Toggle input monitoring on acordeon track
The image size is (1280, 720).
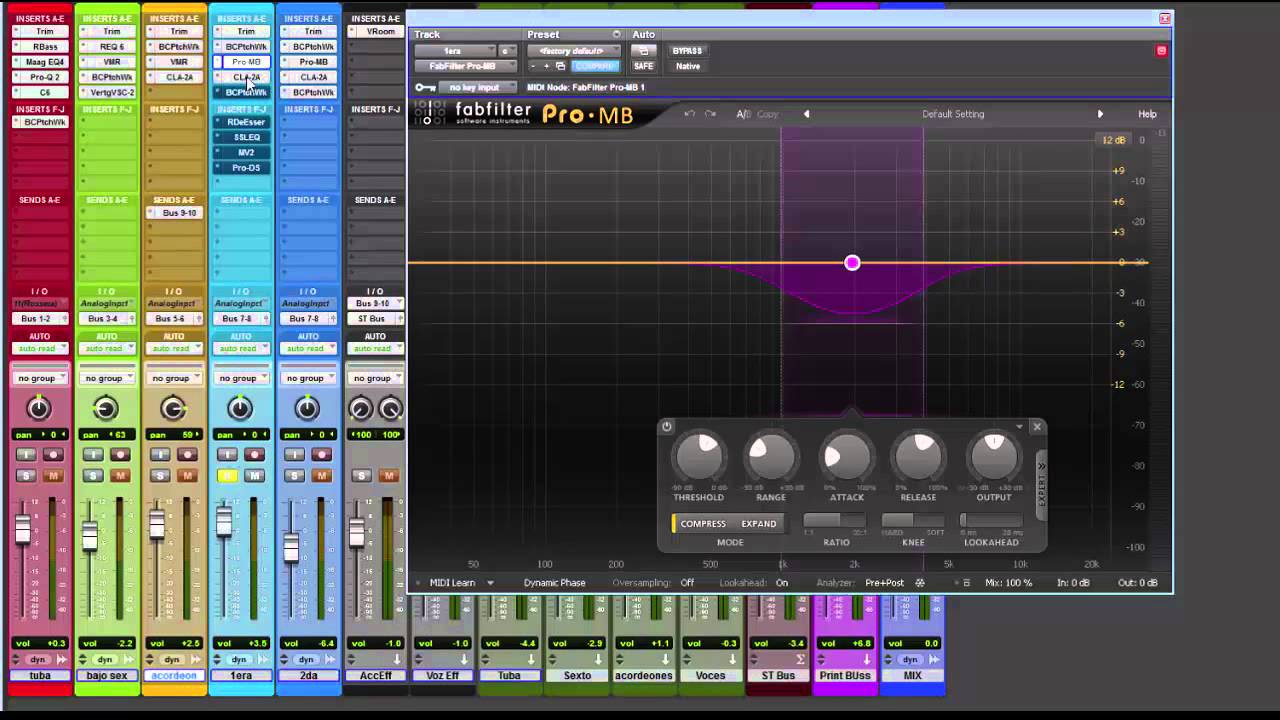click(x=159, y=455)
